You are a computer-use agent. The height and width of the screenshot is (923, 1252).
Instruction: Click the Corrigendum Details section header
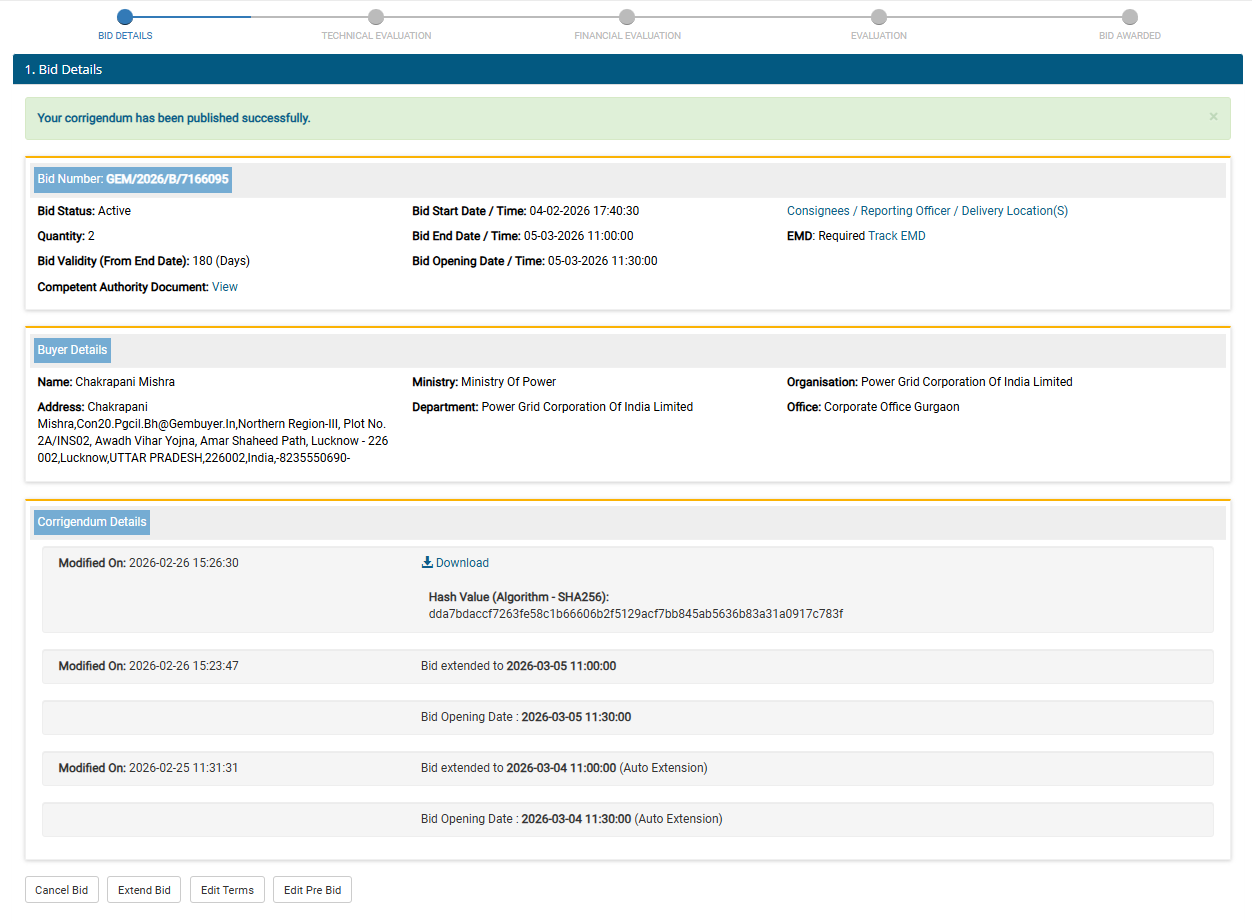tap(92, 522)
